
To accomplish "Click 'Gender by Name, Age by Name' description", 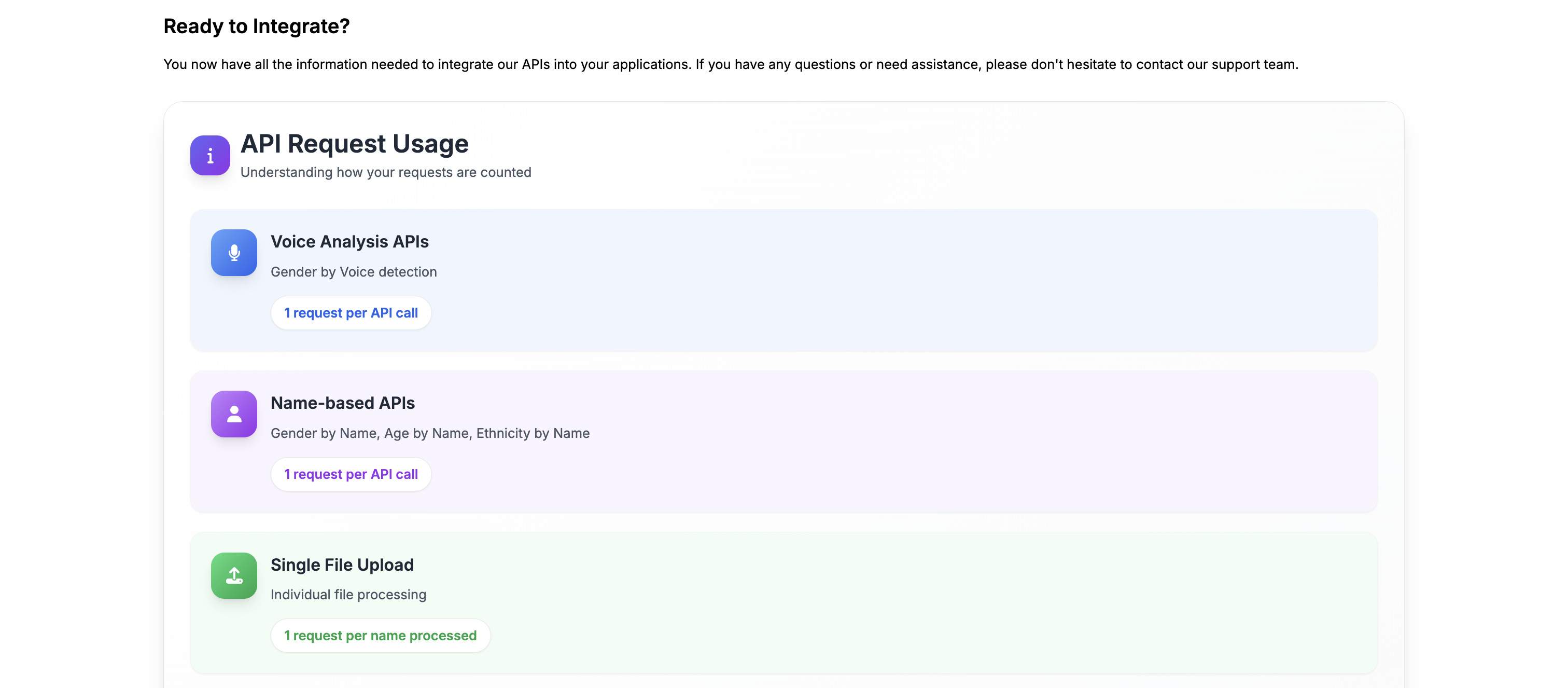I will (x=430, y=433).
